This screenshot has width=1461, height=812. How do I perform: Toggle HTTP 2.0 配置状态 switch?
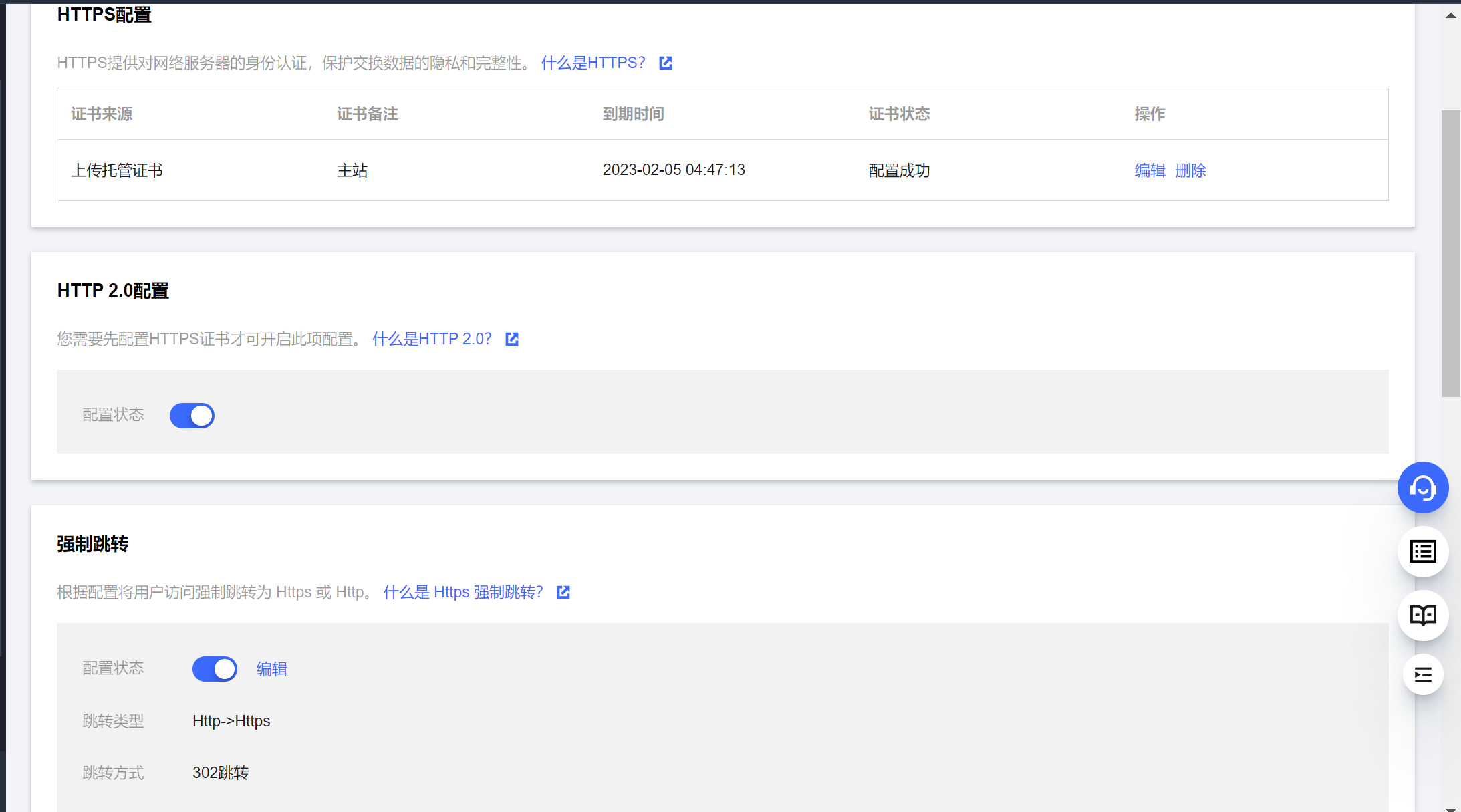192,415
